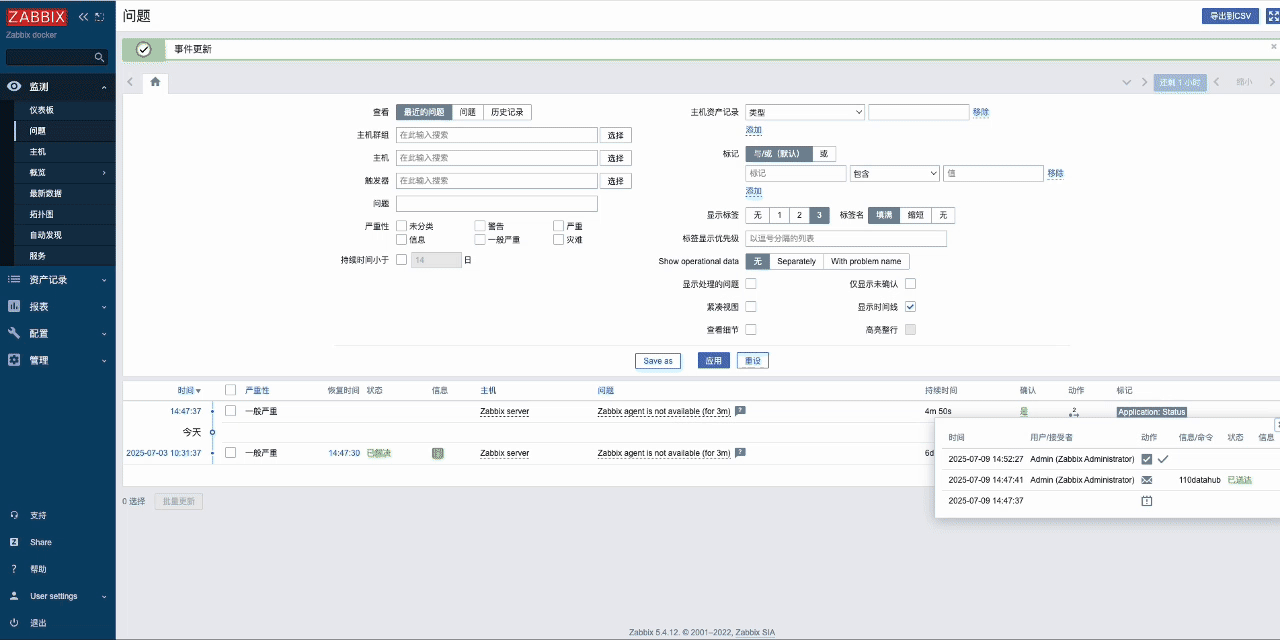Click the home filter tab icon
Image resolution: width=1280 pixels, height=640 pixels.
[x=155, y=82]
